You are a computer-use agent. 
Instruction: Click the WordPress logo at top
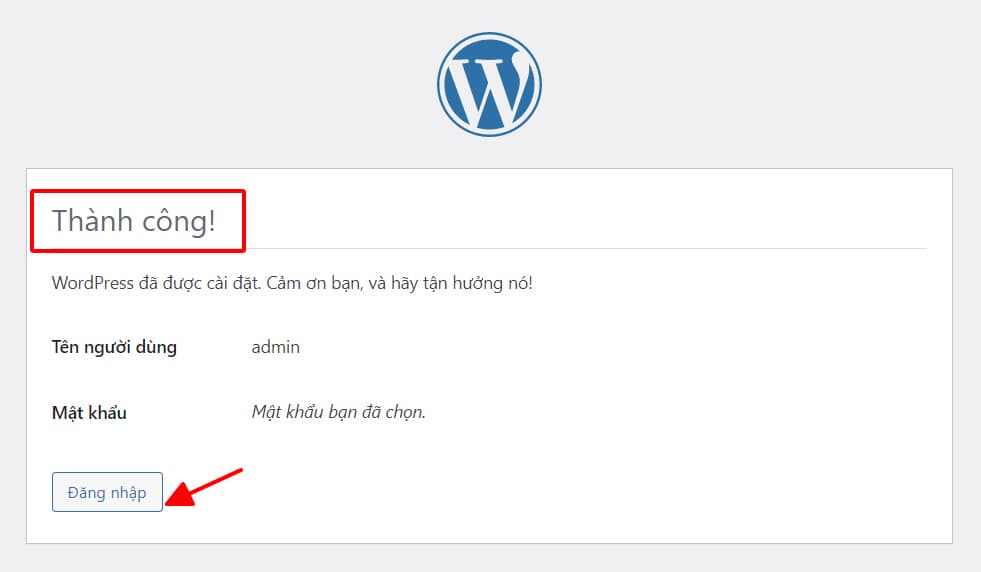click(489, 84)
